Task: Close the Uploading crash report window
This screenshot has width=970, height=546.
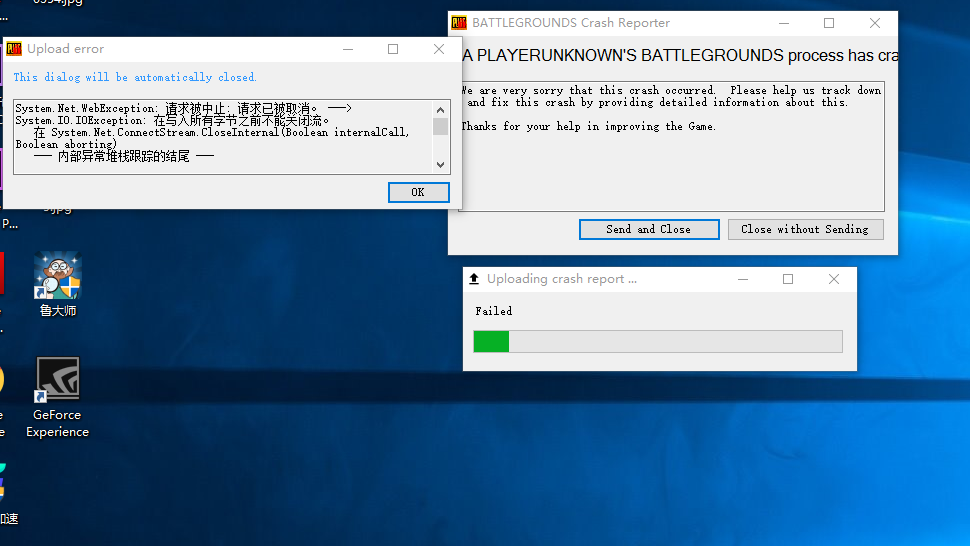Action: [x=834, y=279]
